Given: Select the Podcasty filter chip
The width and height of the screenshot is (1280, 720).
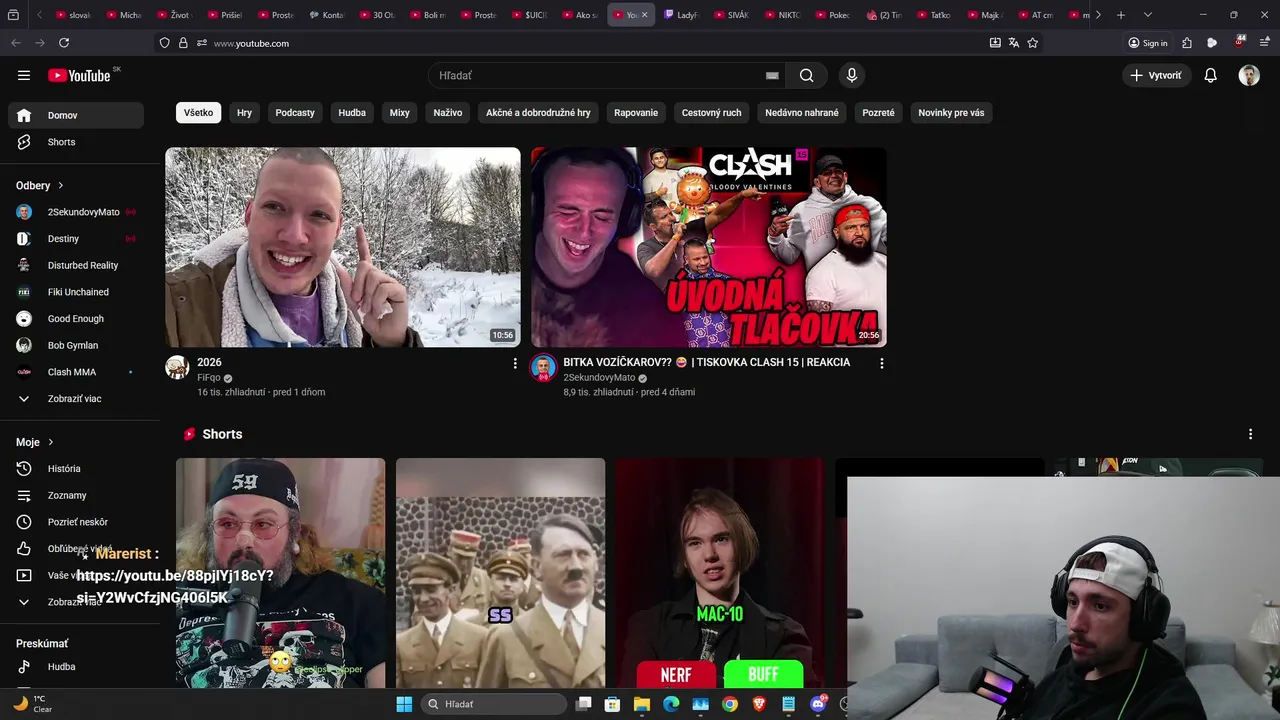Looking at the screenshot, I should pos(295,113).
